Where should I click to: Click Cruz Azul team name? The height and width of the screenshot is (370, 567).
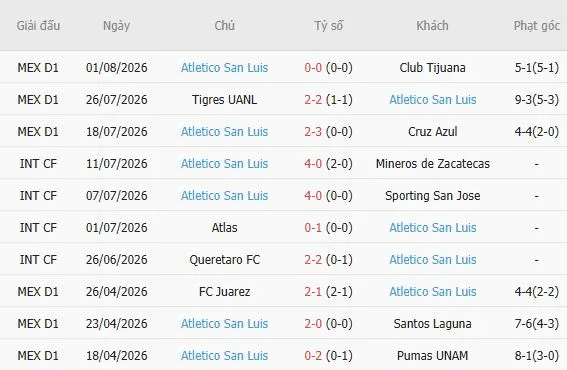(x=432, y=132)
